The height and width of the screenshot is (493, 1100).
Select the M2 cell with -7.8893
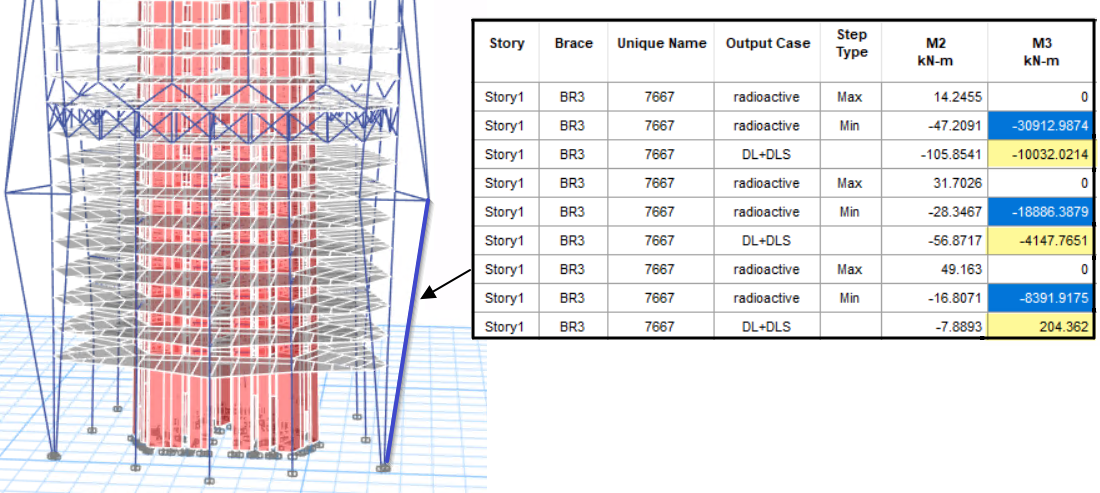click(937, 327)
